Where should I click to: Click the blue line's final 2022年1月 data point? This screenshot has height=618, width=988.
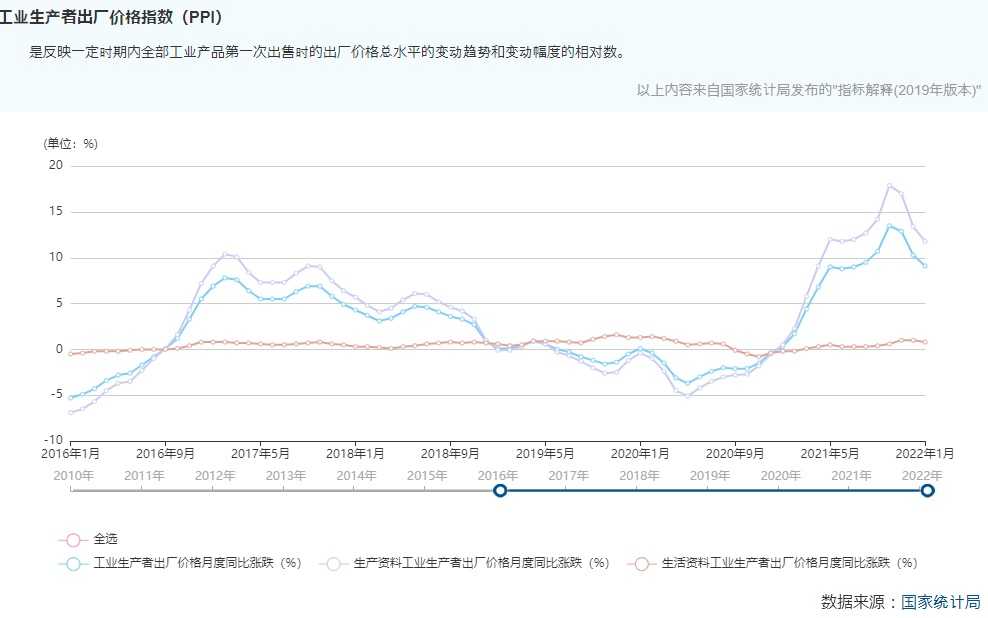[x=925, y=265]
